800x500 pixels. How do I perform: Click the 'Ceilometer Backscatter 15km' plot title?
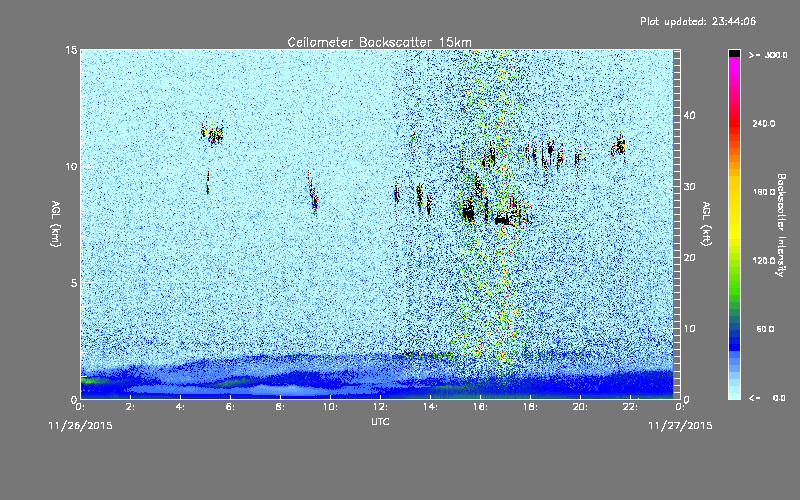click(379, 42)
